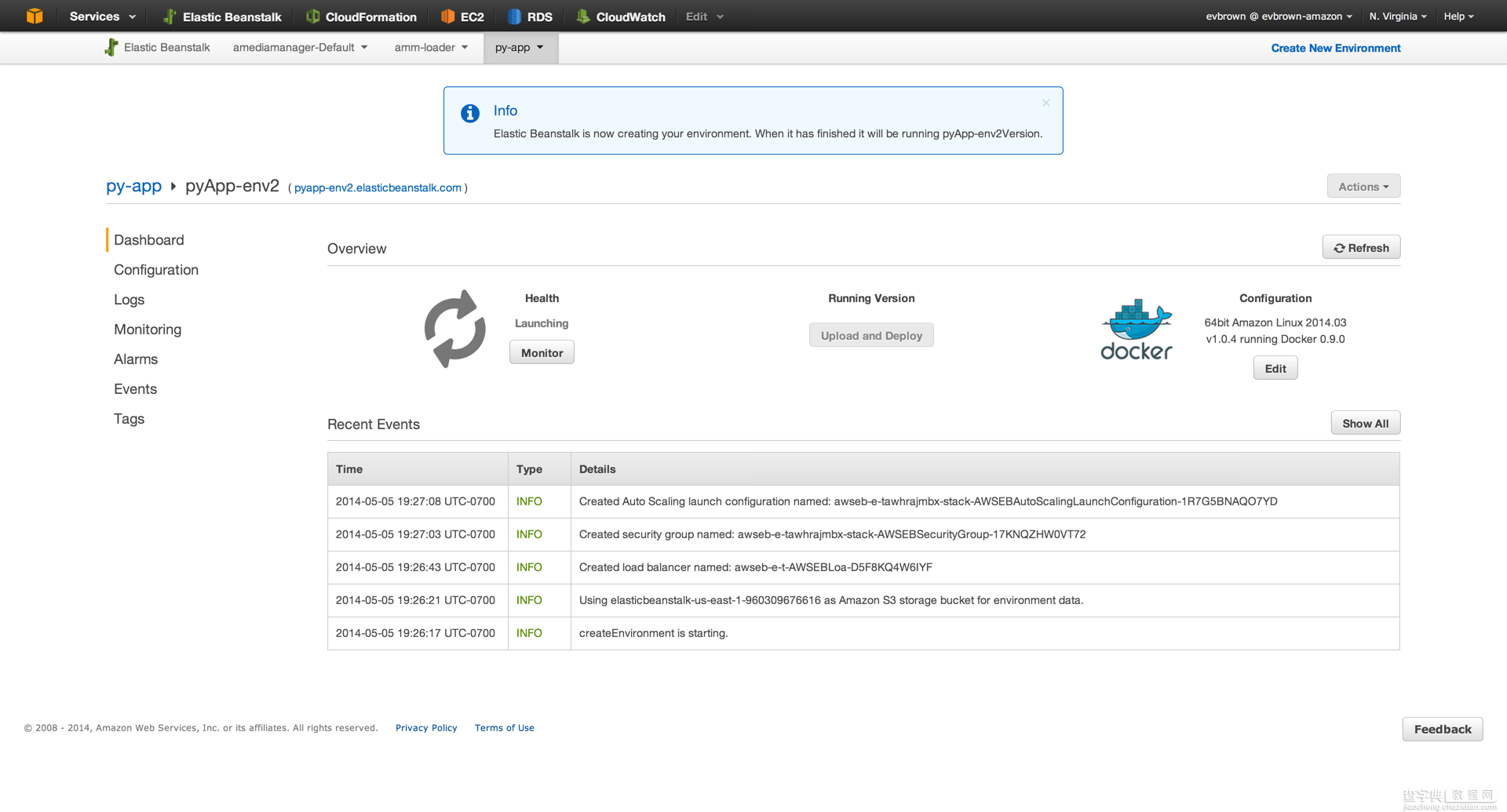The height and width of the screenshot is (812, 1507).
Task: Click the Feedback button
Action: click(1443, 729)
